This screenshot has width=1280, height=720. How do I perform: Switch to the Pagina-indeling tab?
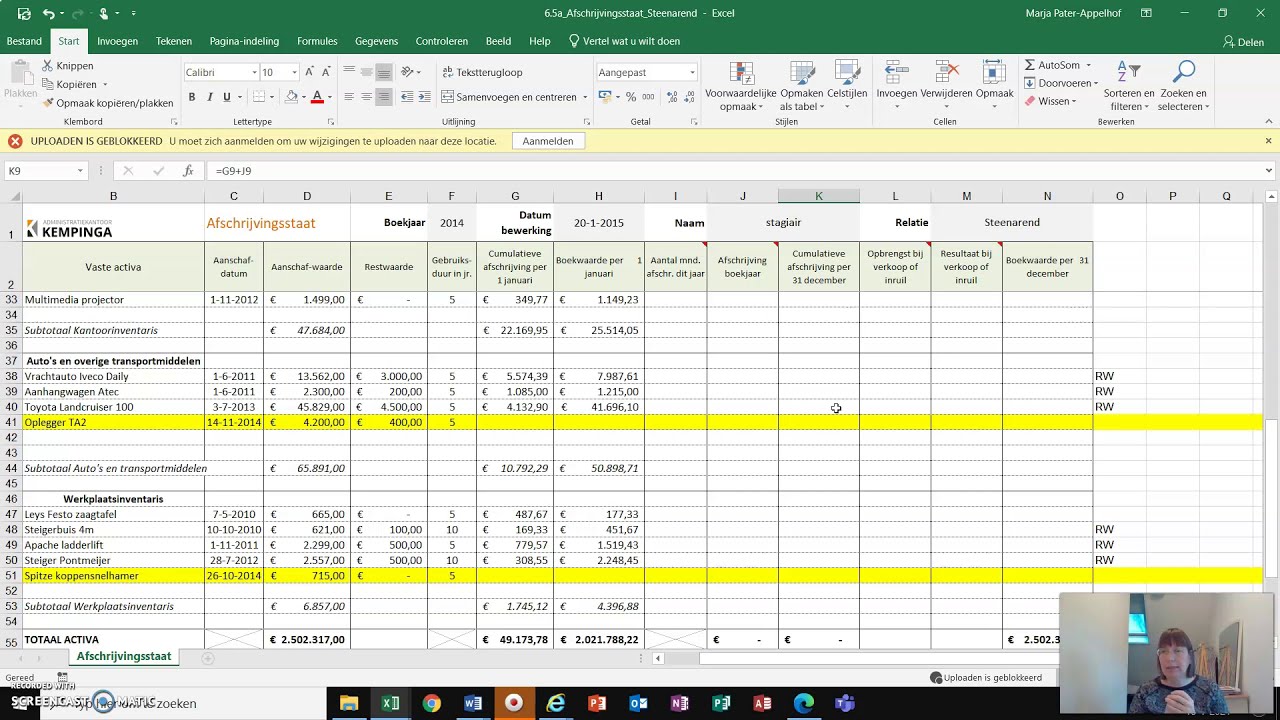click(x=244, y=41)
